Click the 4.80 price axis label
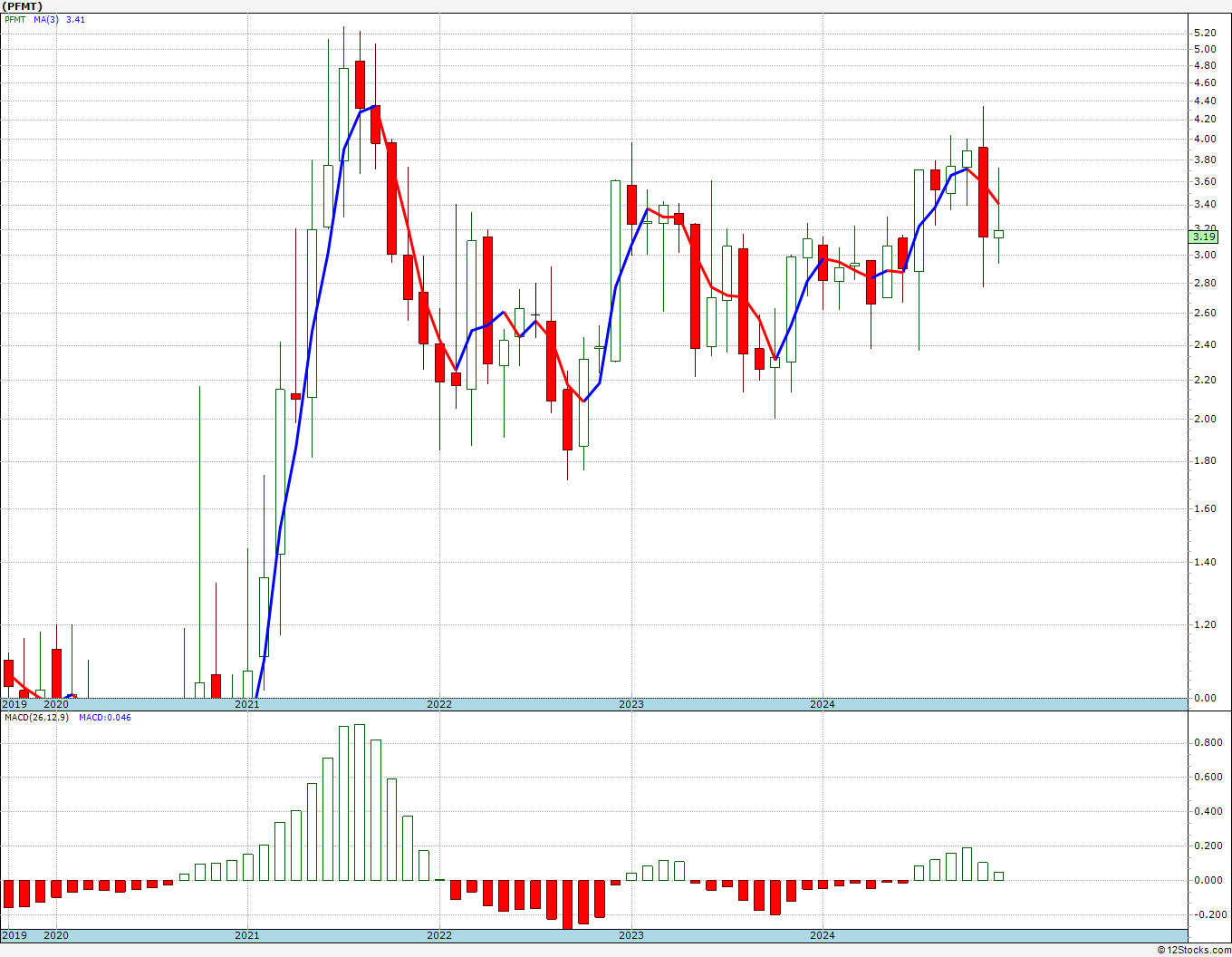This screenshot has width=1232, height=957. point(1205,65)
